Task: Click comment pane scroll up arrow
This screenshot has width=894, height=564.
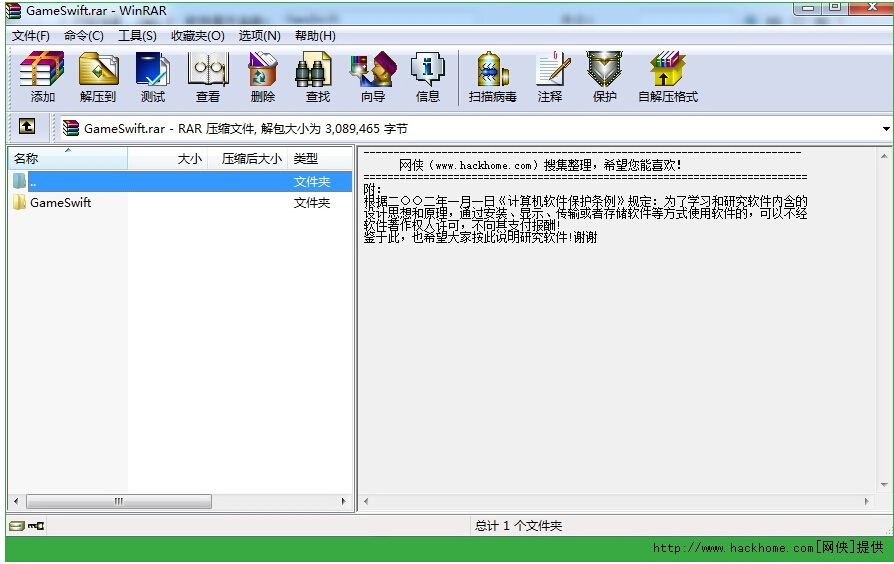Action: click(x=884, y=156)
